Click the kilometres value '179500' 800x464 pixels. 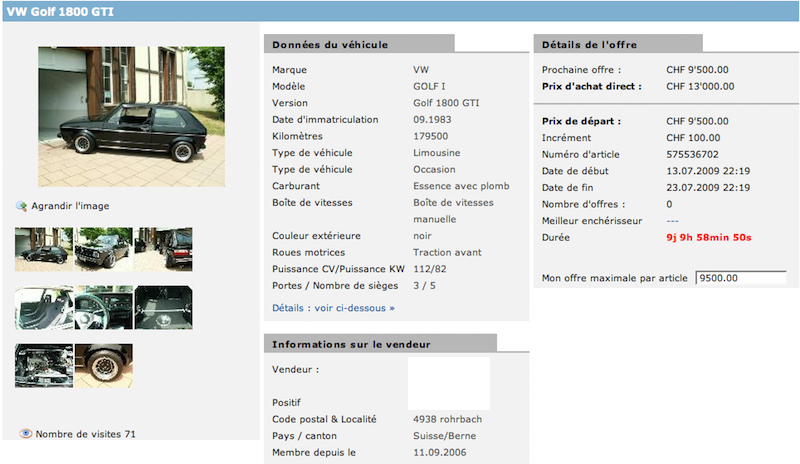[431, 136]
